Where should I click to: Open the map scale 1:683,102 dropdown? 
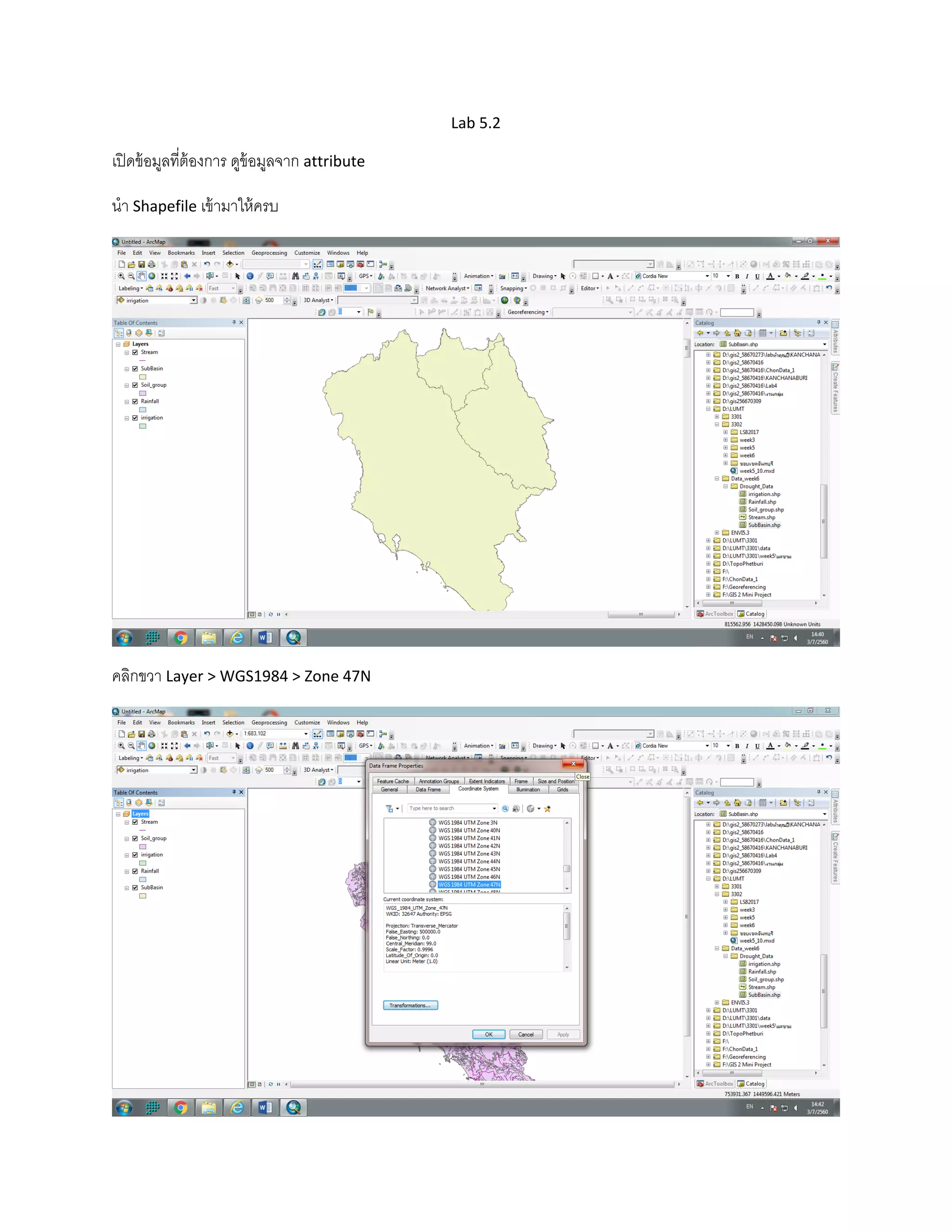pos(306,734)
